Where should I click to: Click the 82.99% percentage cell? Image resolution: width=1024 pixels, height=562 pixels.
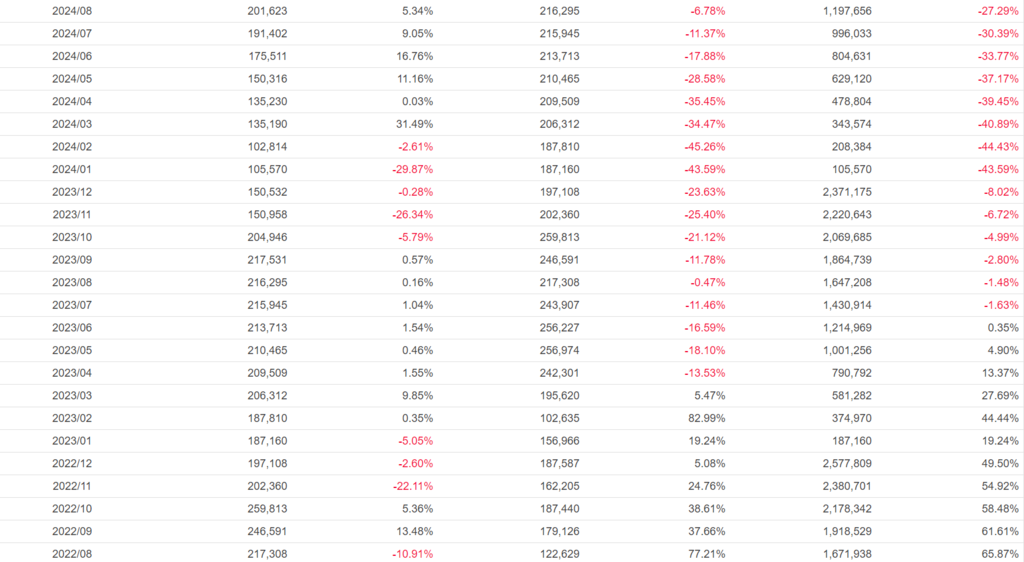[x=705, y=418]
